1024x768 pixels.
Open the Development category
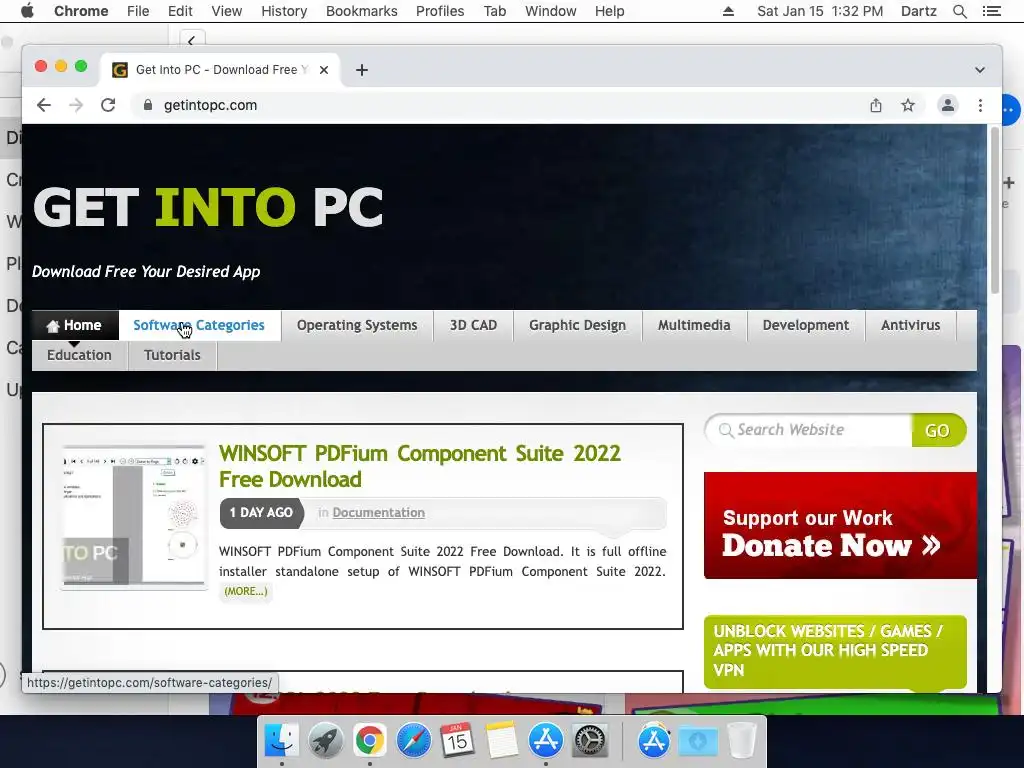click(806, 325)
